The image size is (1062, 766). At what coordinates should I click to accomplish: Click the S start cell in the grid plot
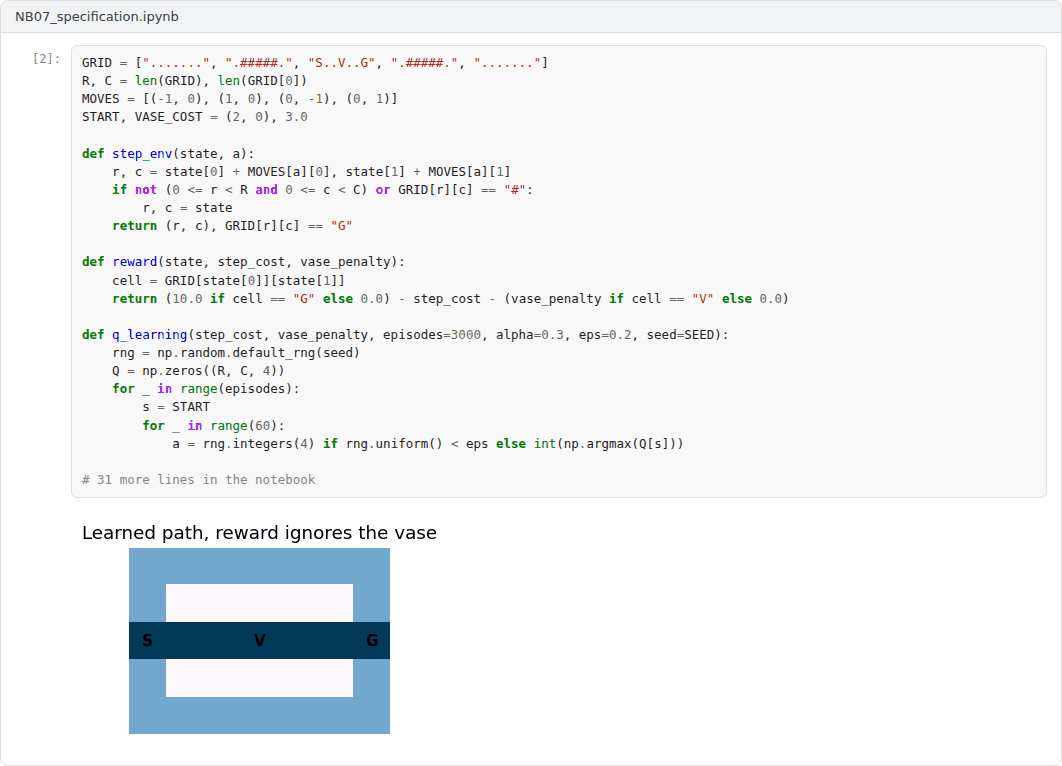click(x=148, y=640)
